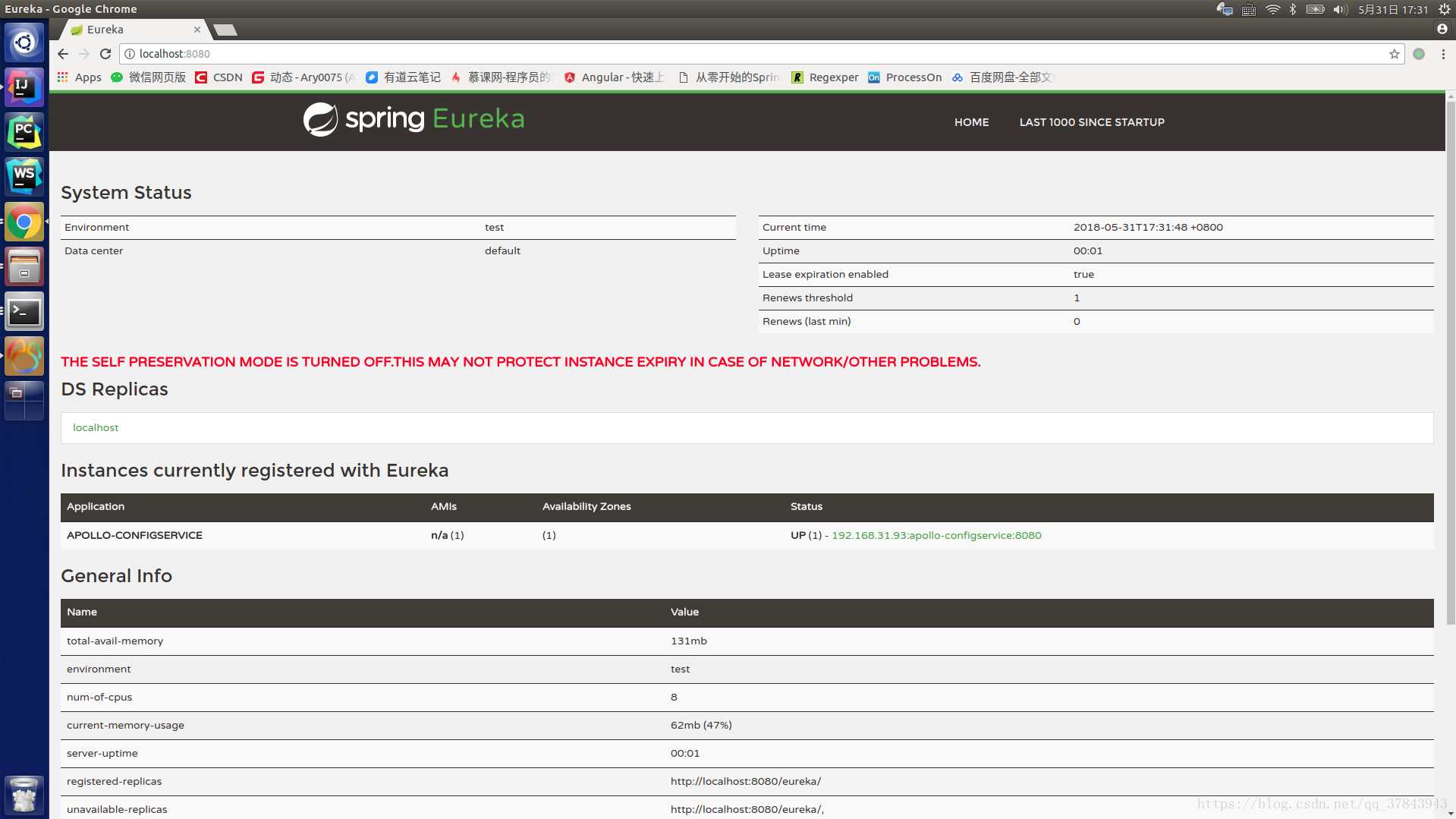The height and width of the screenshot is (819, 1456).
Task: Open 慕课网 bookmark
Action: click(x=502, y=77)
